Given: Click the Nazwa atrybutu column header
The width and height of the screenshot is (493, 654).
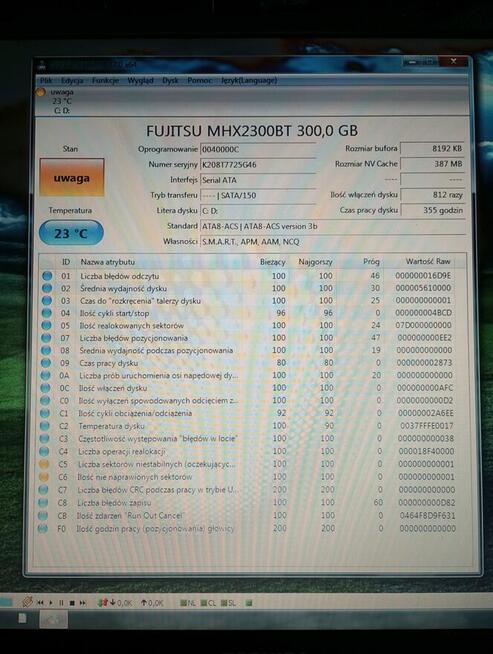Looking at the screenshot, I should click(108, 262).
